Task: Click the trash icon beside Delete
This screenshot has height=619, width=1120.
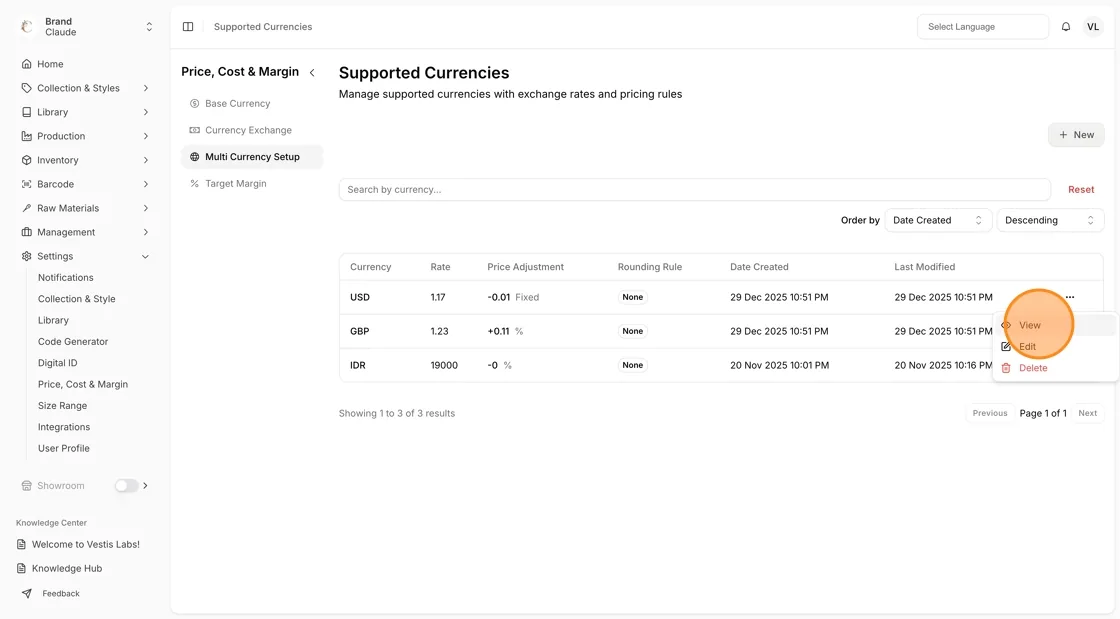Action: [x=1006, y=368]
